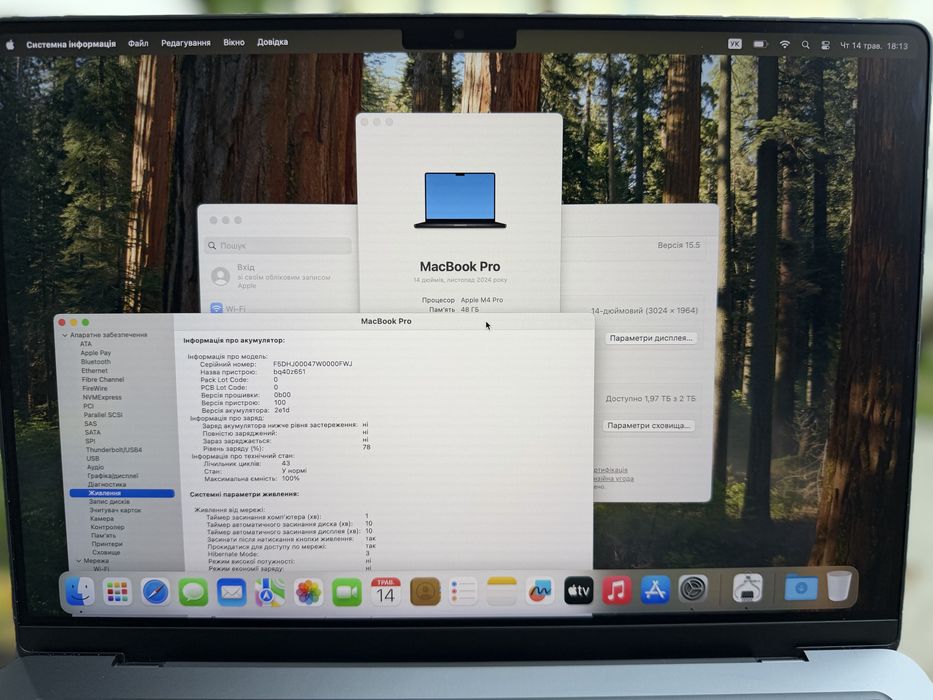Select PCI in the hardware list

tap(89, 406)
